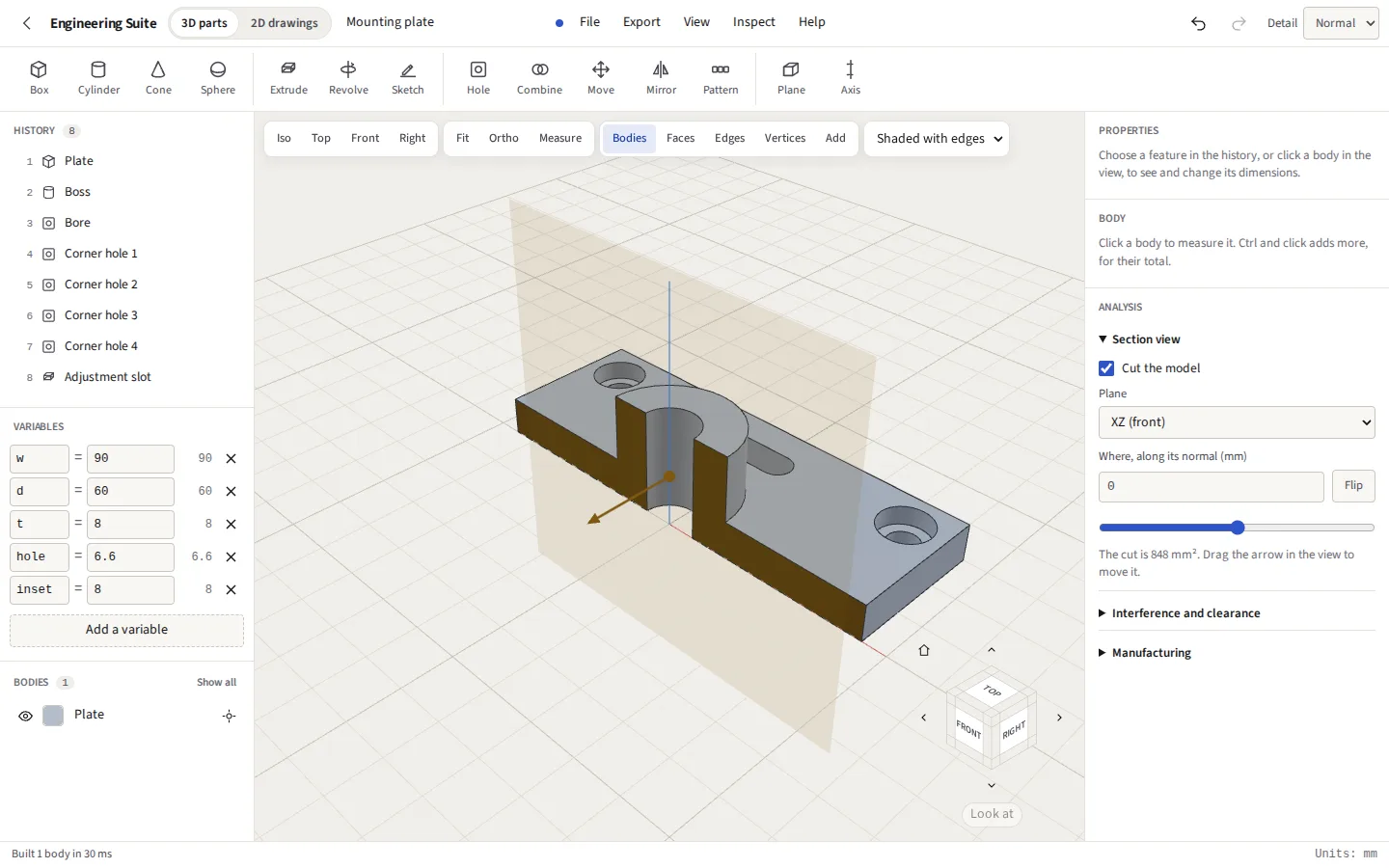Click the Plate body color swatch
Image resolution: width=1389 pixels, height=868 pixels.
pos(53,716)
